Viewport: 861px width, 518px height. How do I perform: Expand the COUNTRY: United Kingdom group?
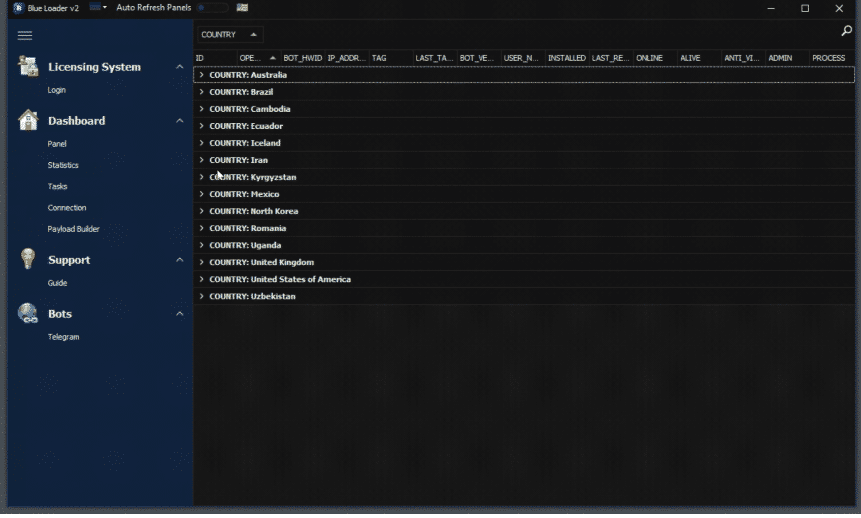coord(202,262)
